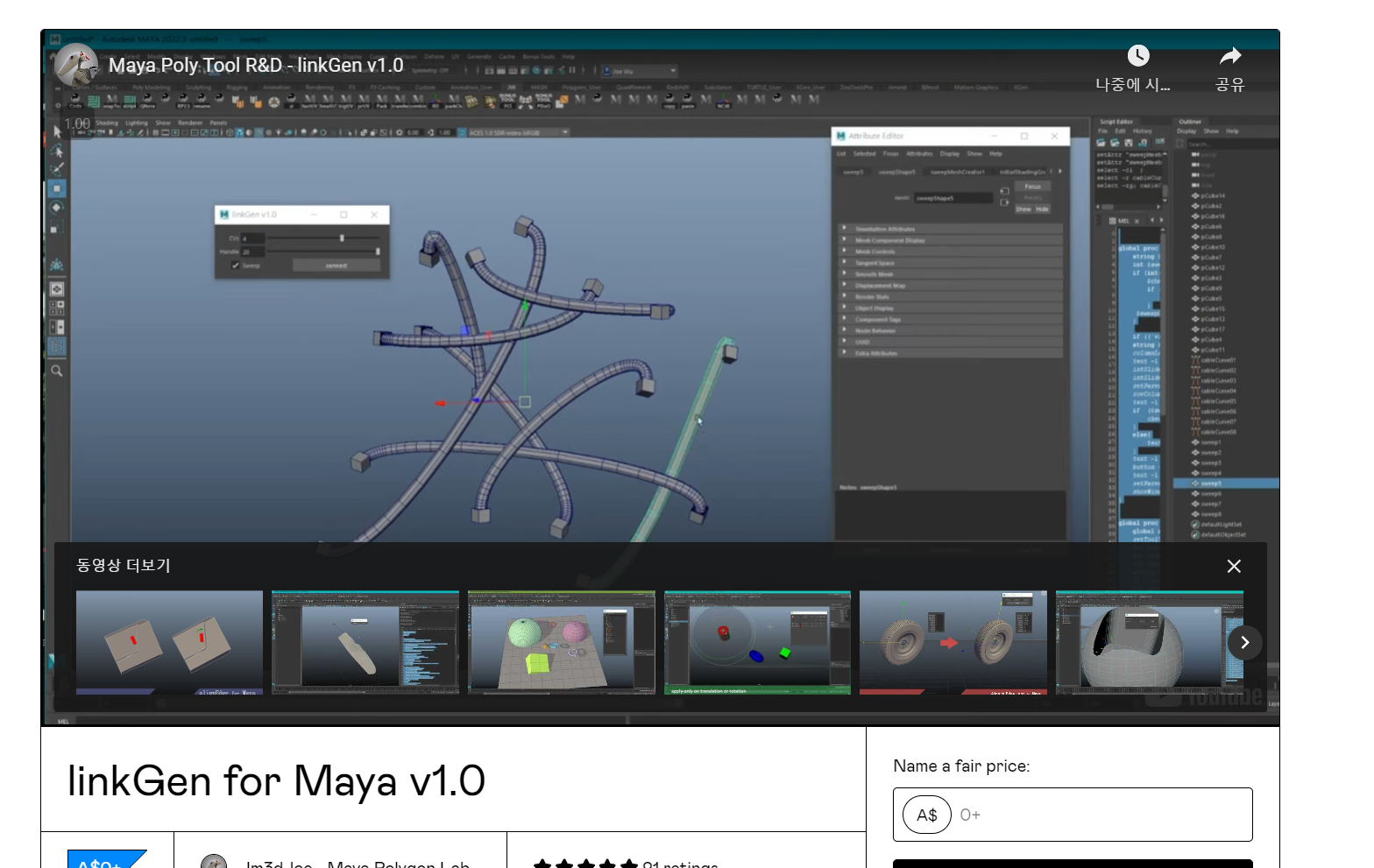Viewport: 1374px width, 868px height.
Task: Open the thumbnail with grey helmet mesh
Action: click(x=1150, y=643)
